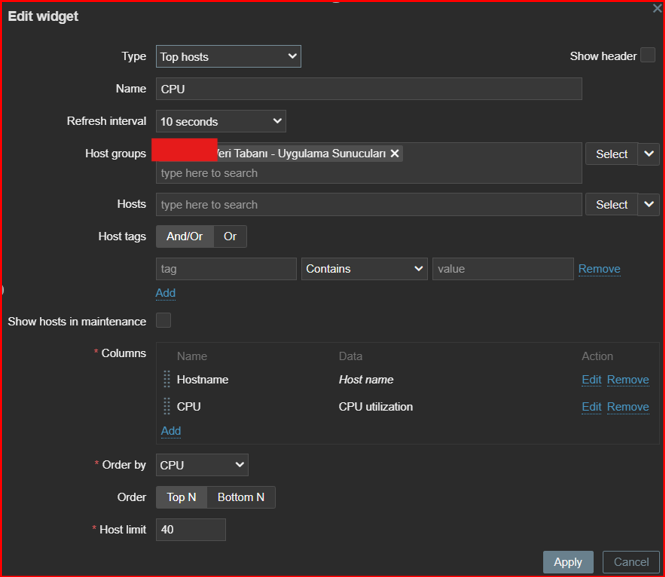
Task: Expand the Hosts Select arrow menu
Action: point(648,204)
